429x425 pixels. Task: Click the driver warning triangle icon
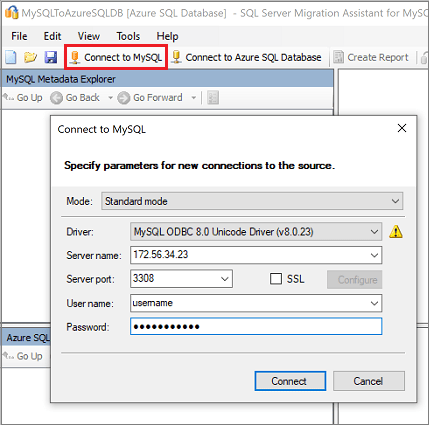pyautogui.click(x=396, y=231)
